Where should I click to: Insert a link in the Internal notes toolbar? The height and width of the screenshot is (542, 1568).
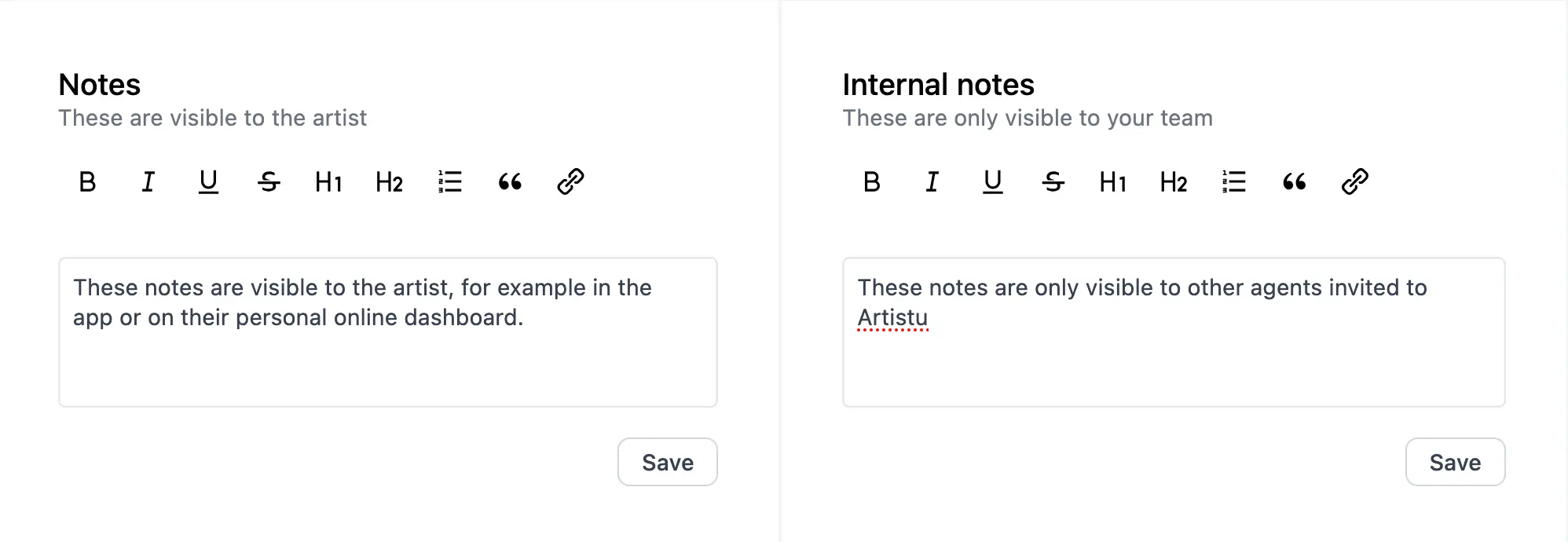[x=1355, y=182]
